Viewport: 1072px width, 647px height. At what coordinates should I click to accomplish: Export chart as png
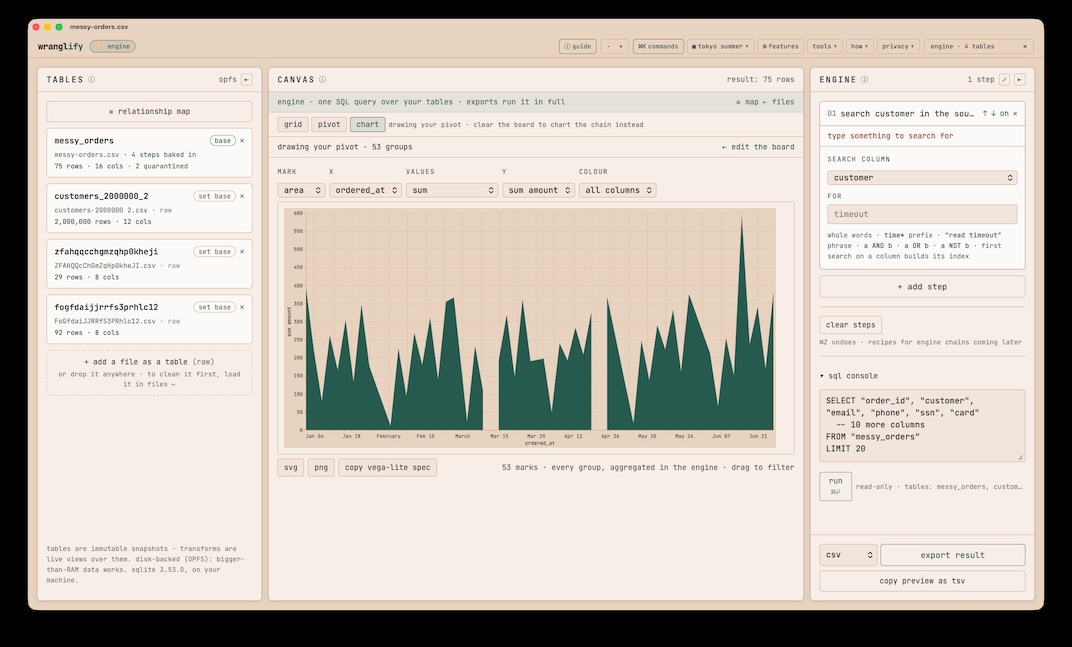point(321,467)
